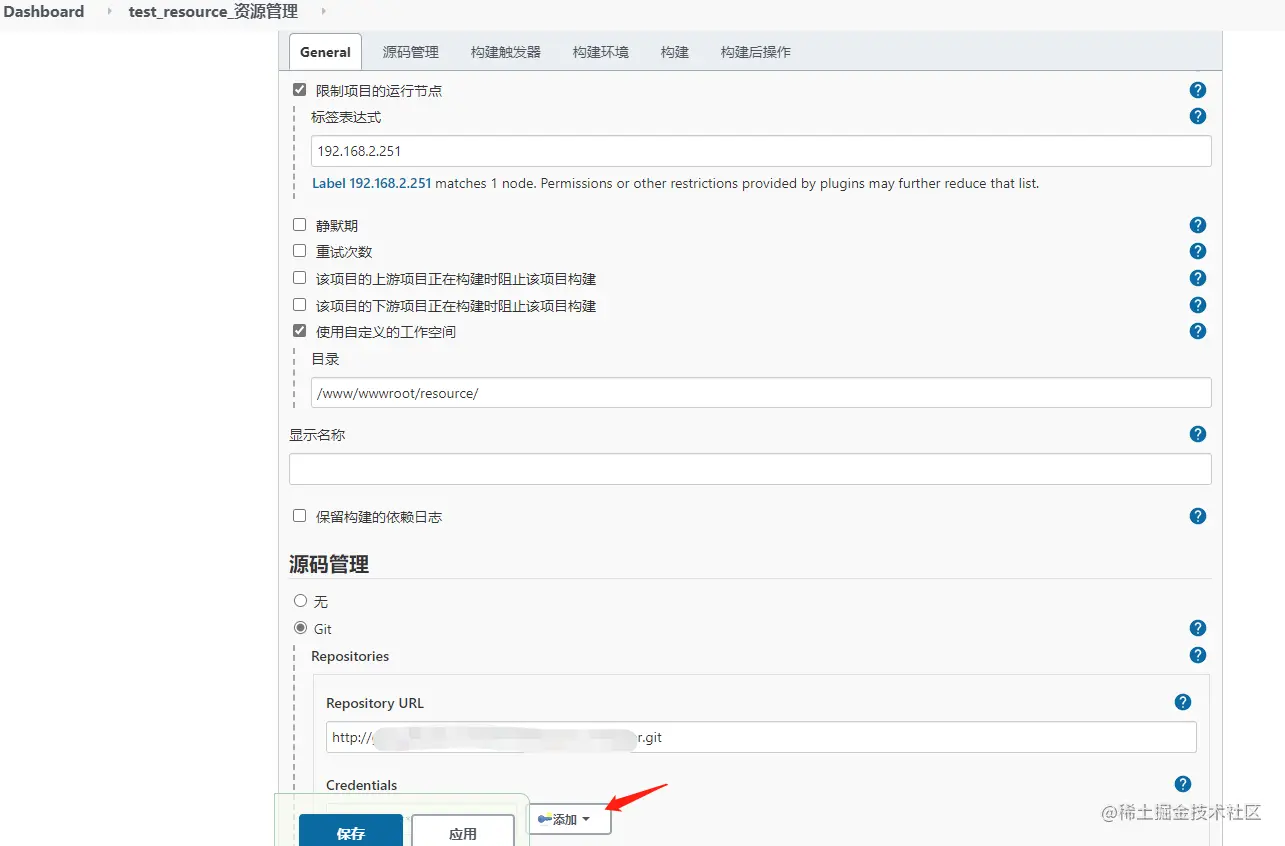The image size is (1285, 846).
Task: Go to the 构建 tab
Action: [x=675, y=52]
